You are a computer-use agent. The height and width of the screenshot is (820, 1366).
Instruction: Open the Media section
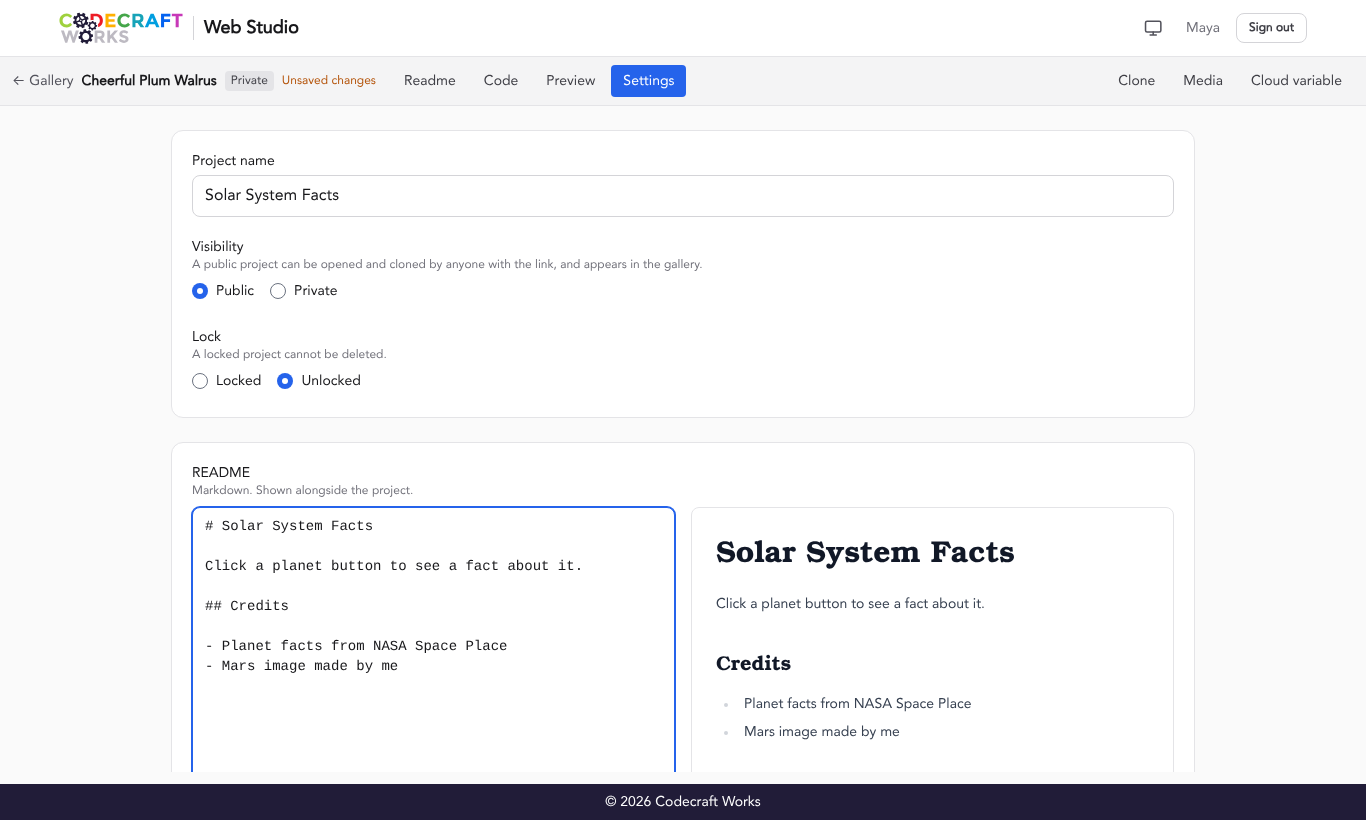(x=1203, y=80)
